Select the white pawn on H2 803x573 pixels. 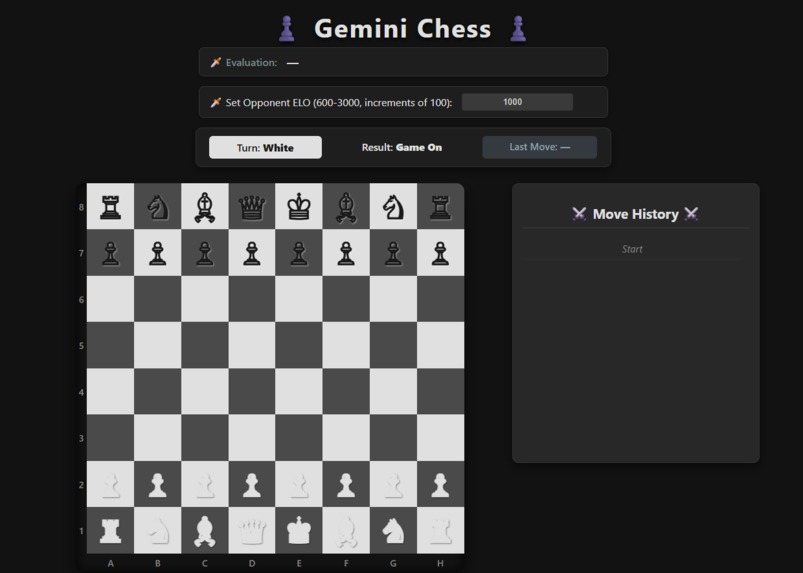pos(440,485)
